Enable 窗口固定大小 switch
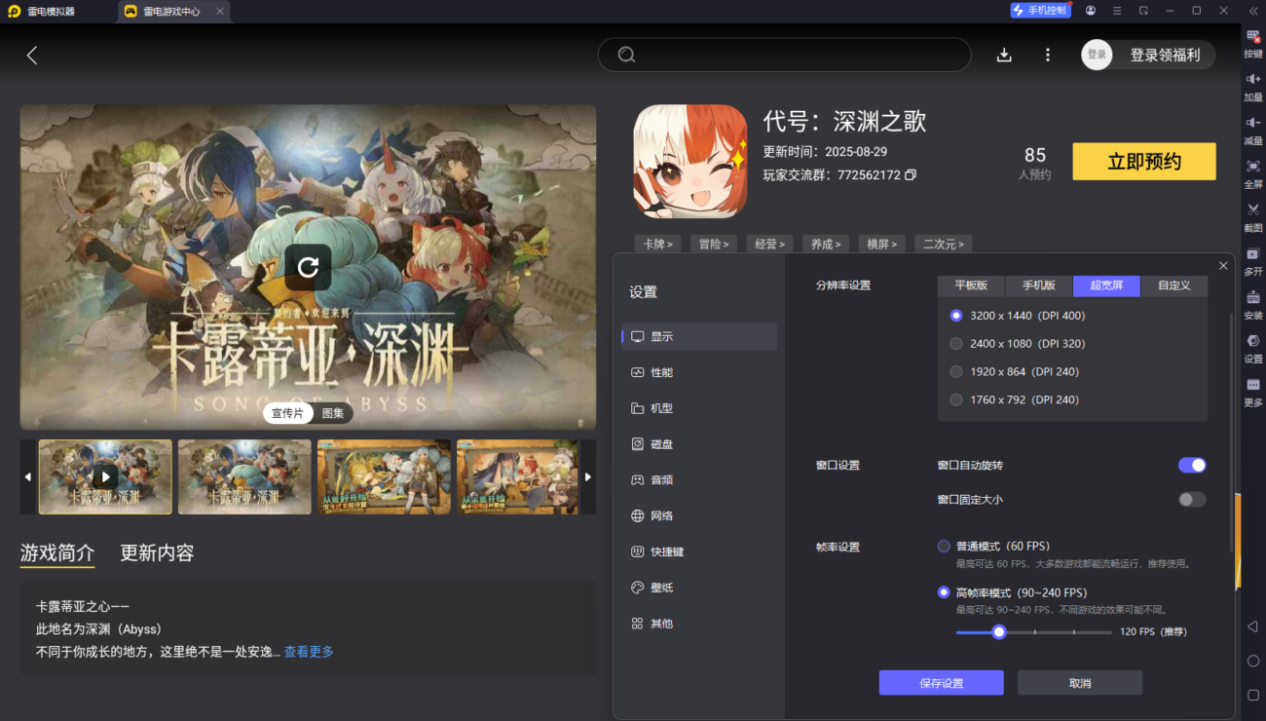 click(1192, 499)
